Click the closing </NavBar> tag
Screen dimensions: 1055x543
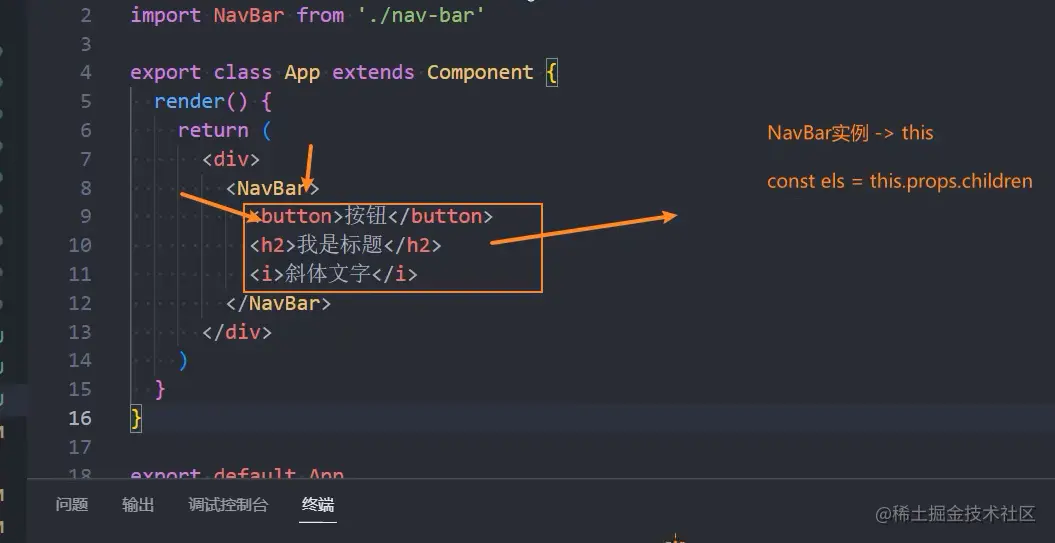(279, 303)
